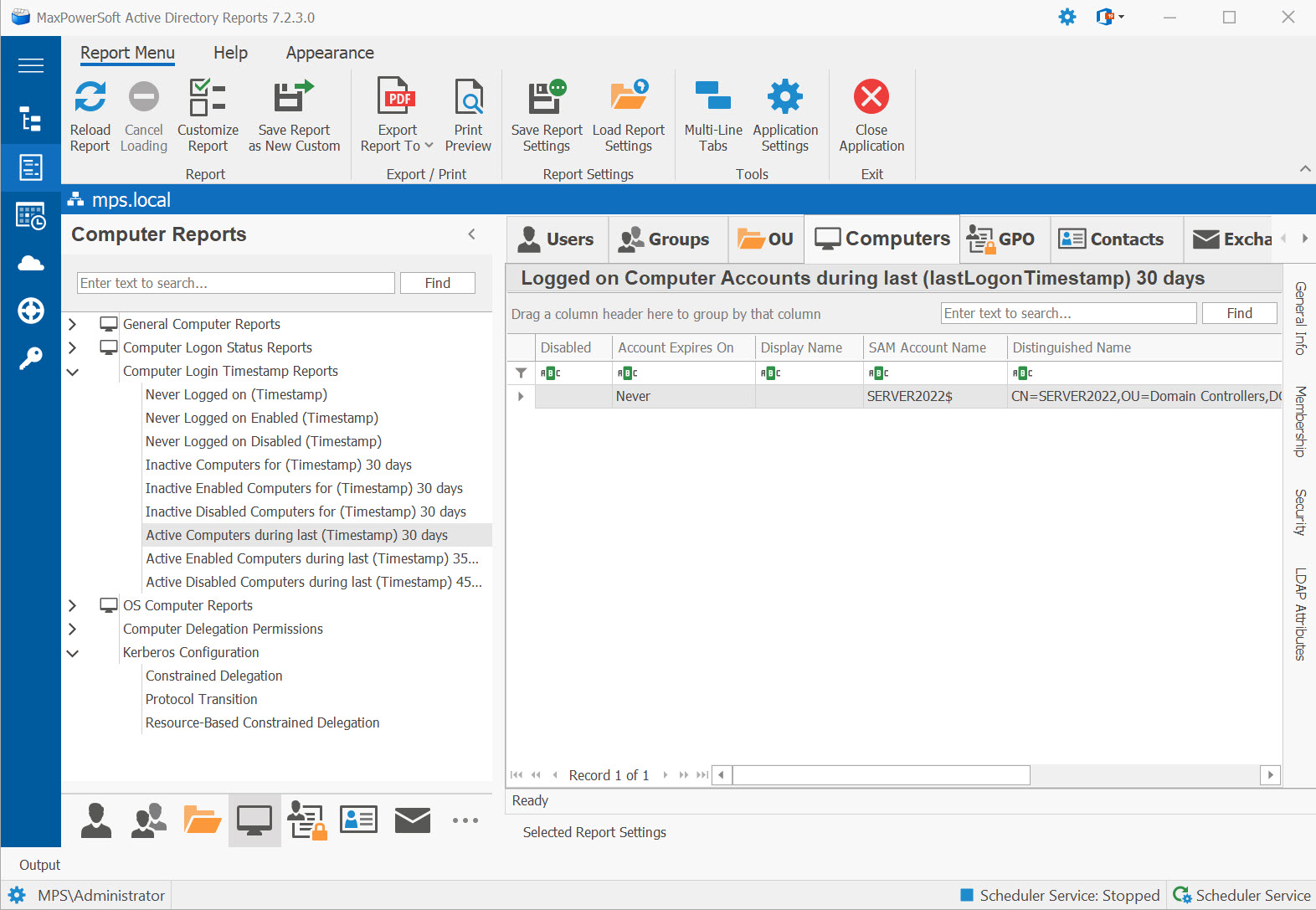Open the cloud icon in left sidebar
1316x910 pixels.
[x=31, y=264]
